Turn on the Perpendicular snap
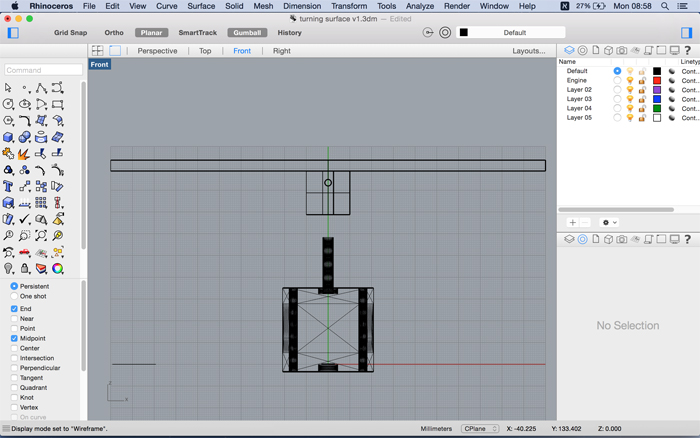This screenshot has width=700, height=438. pyautogui.click(x=14, y=368)
